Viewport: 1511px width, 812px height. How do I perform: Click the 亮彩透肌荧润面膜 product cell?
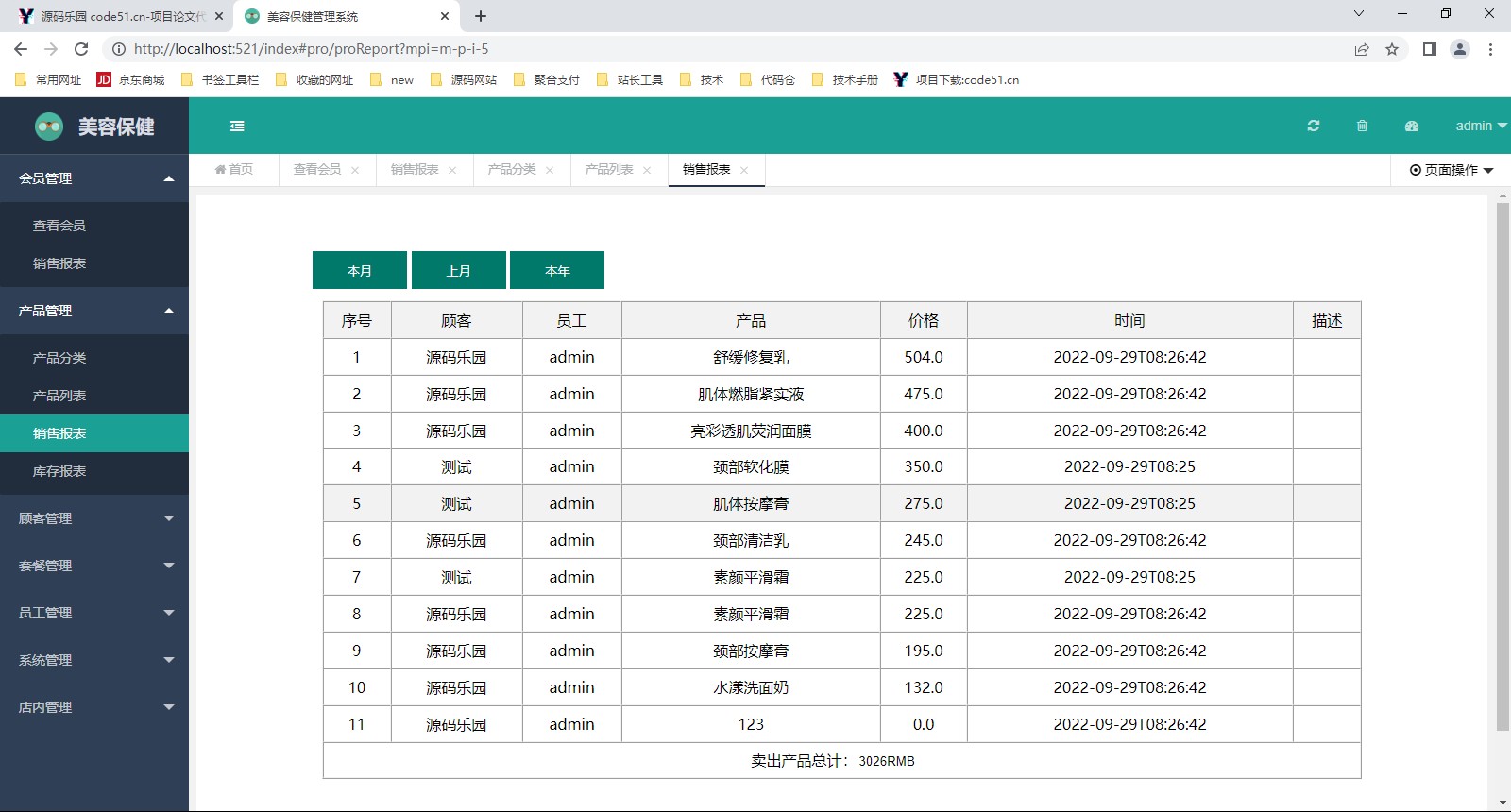click(x=751, y=431)
